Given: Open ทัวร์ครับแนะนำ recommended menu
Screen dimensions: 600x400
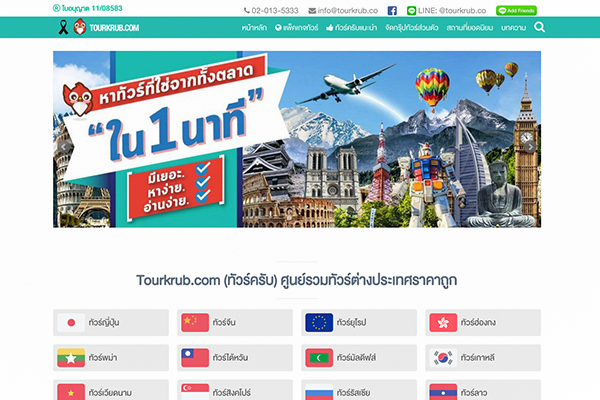Looking at the screenshot, I should pyautogui.click(x=351, y=28).
